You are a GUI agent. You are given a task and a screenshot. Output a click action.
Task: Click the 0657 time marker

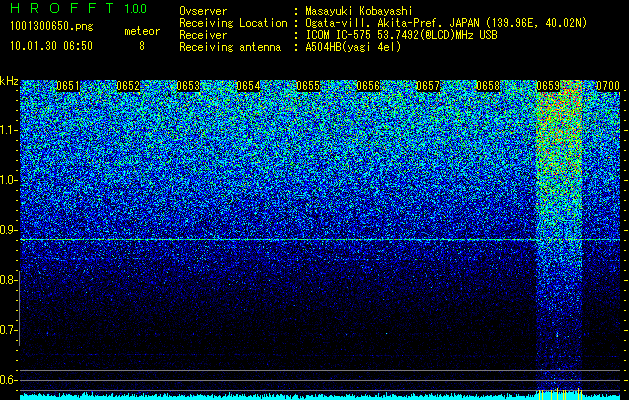(x=428, y=86)
